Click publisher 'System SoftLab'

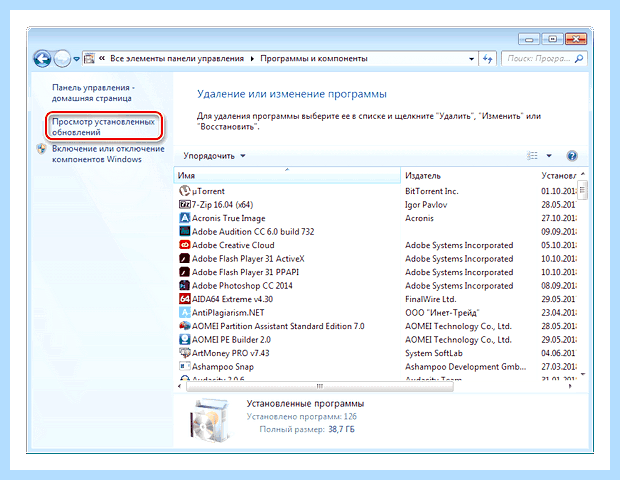[x=434, y=353]
